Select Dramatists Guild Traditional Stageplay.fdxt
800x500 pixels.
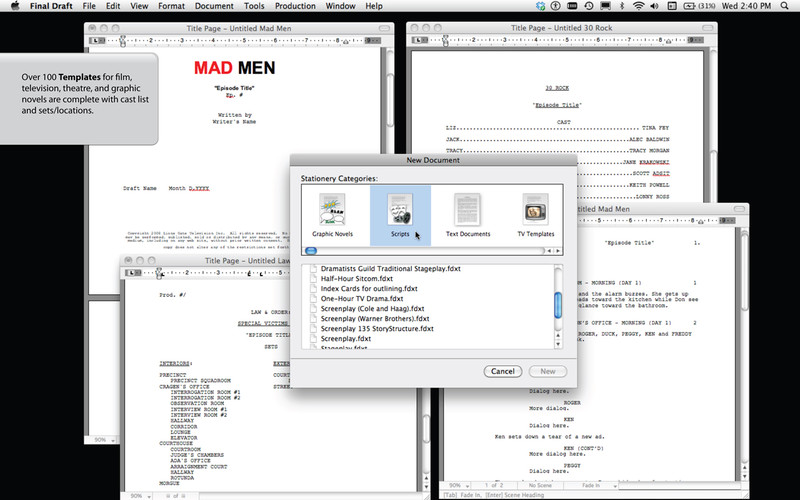(x=390, y=268)
